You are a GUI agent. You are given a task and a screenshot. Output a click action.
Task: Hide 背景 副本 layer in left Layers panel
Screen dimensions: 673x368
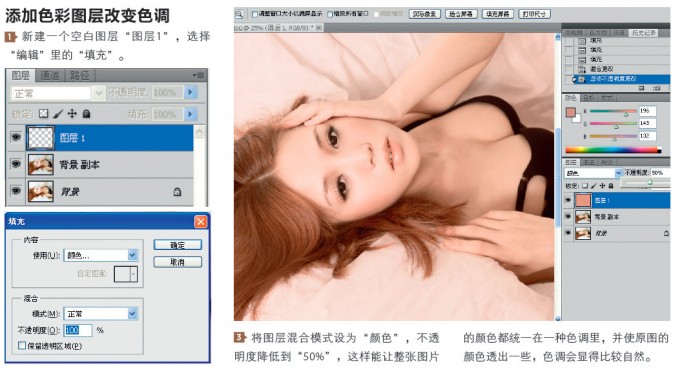pyautogui.click(x=16, y=164)
